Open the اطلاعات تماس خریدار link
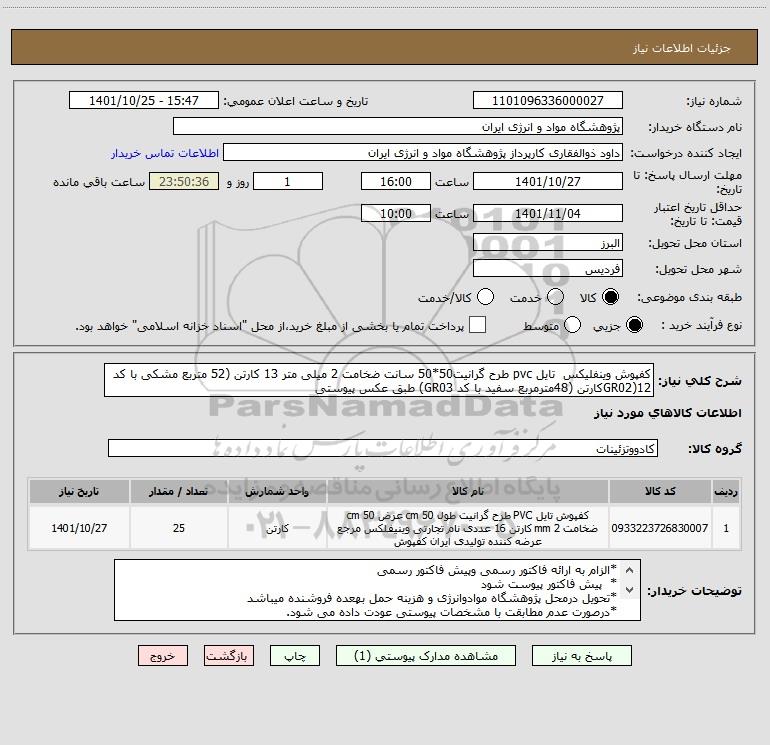 (x=165, y=153)
